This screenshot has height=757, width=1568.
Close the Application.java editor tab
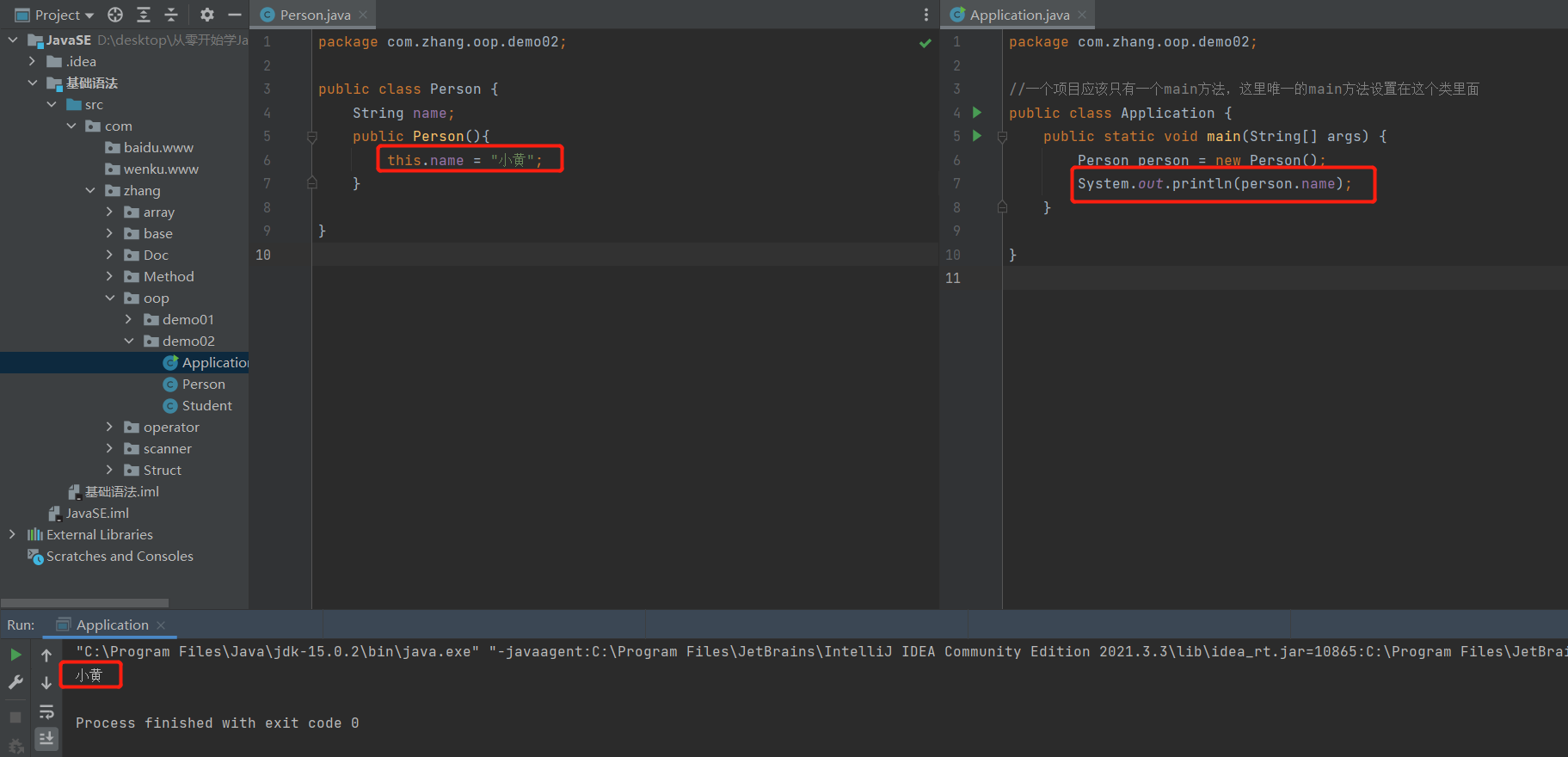point(1082,15)
